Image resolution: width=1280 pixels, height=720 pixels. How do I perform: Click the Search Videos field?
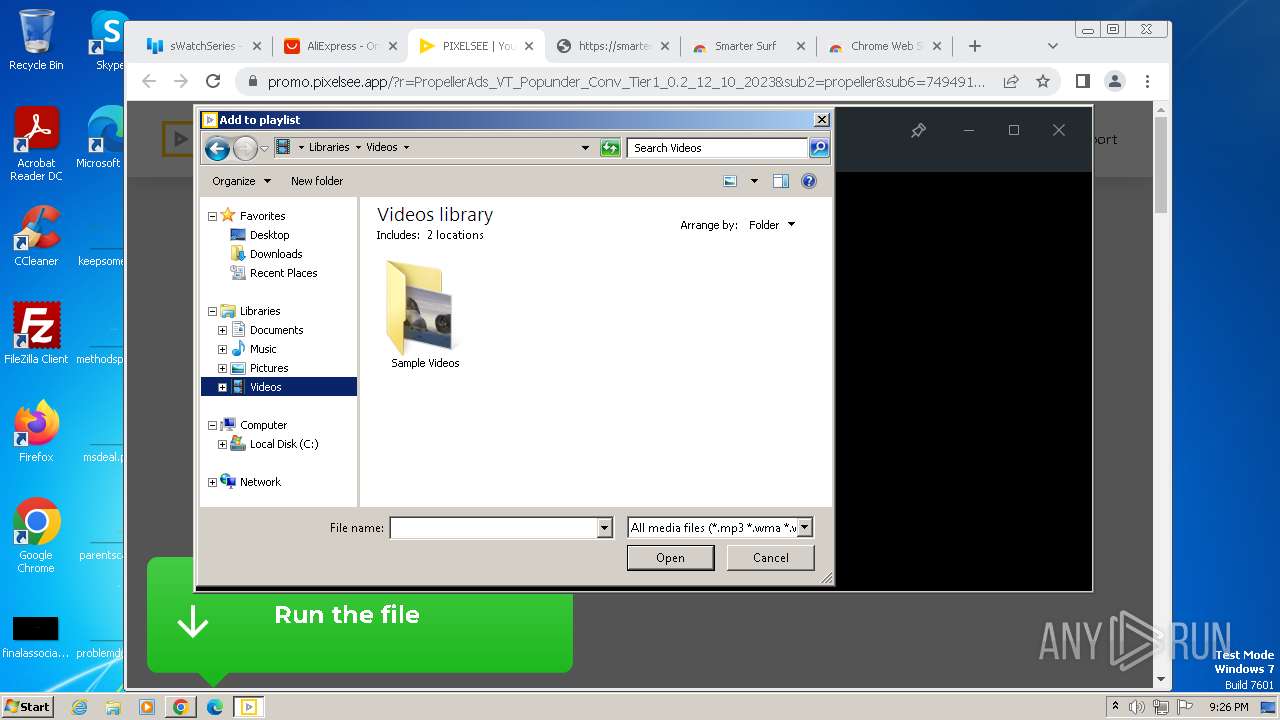[718, 148]
